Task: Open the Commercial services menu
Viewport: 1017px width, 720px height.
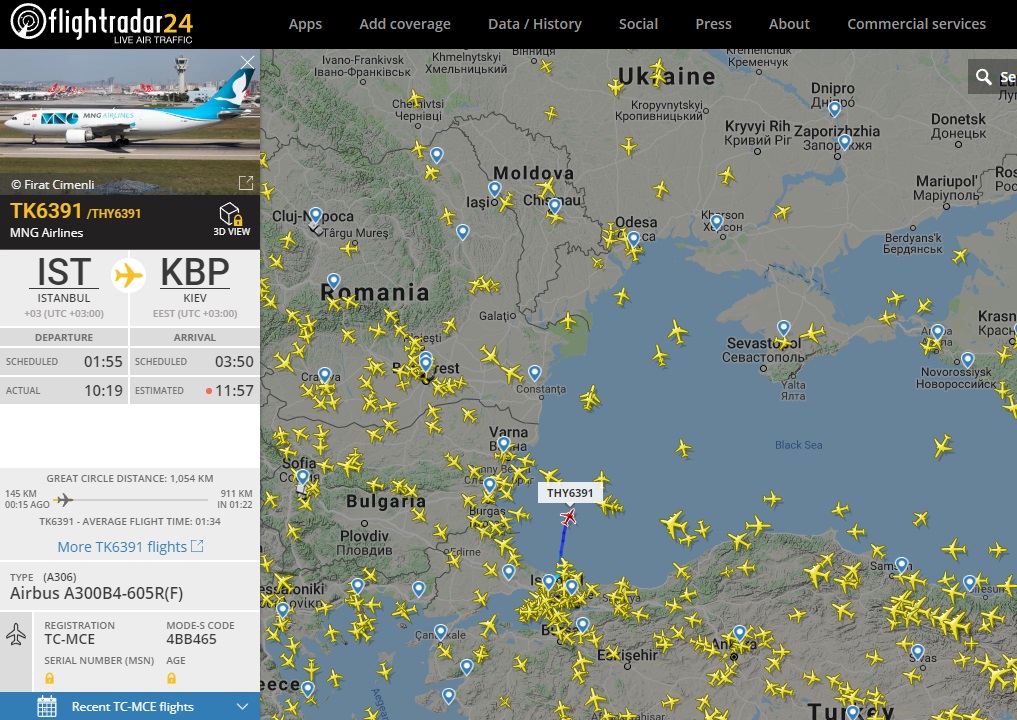Action: (x=916, y=24)
